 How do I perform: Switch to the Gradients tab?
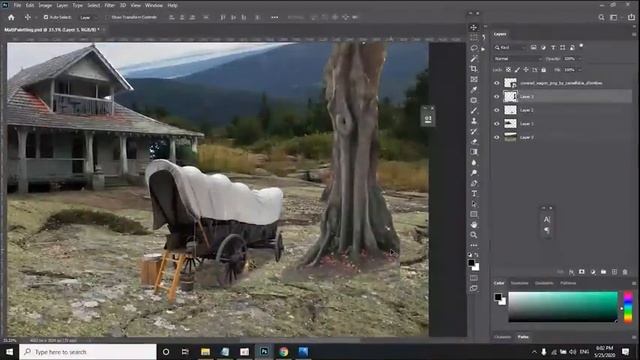(x=544, y=283)
